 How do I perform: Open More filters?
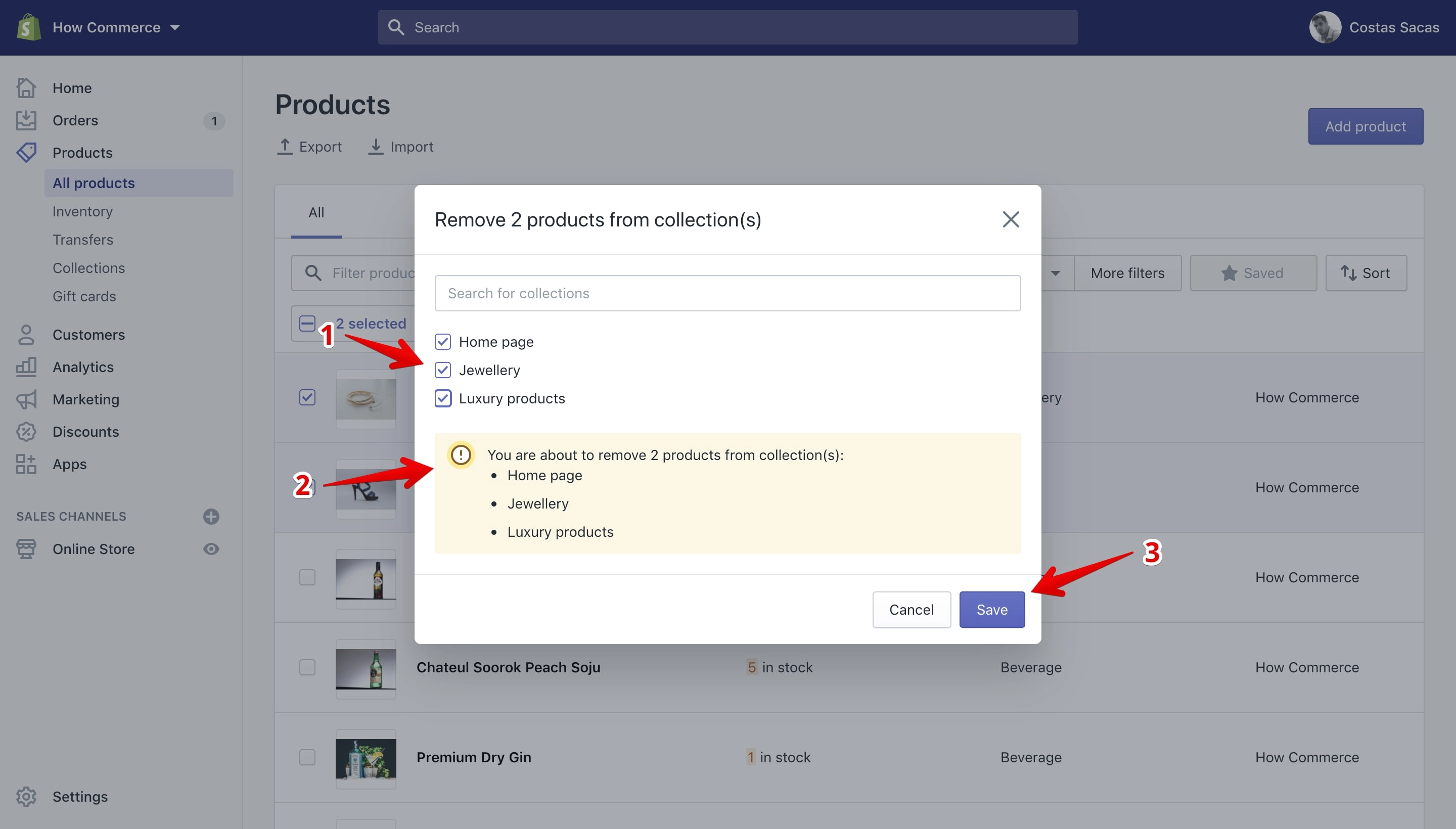[1127, 273]
